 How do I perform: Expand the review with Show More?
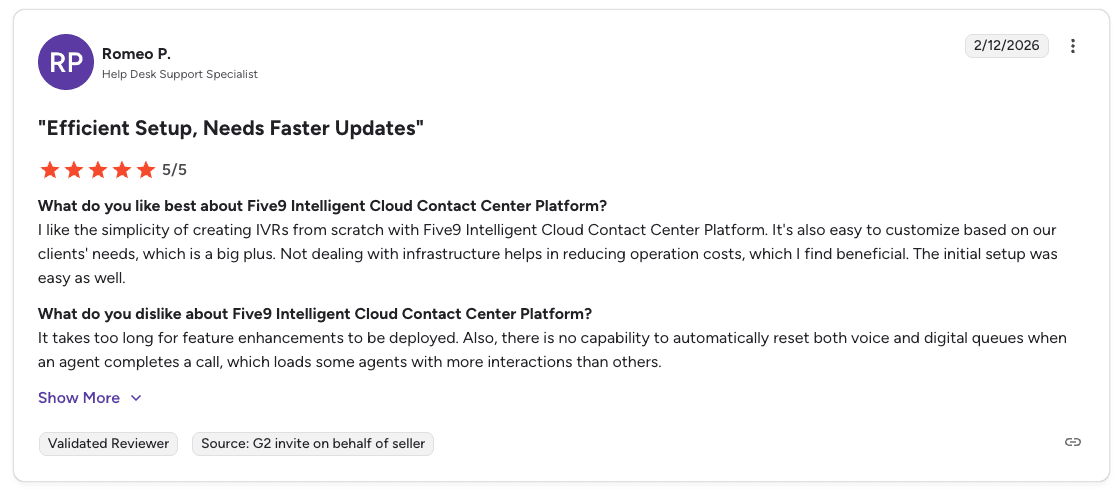(79, 398)
